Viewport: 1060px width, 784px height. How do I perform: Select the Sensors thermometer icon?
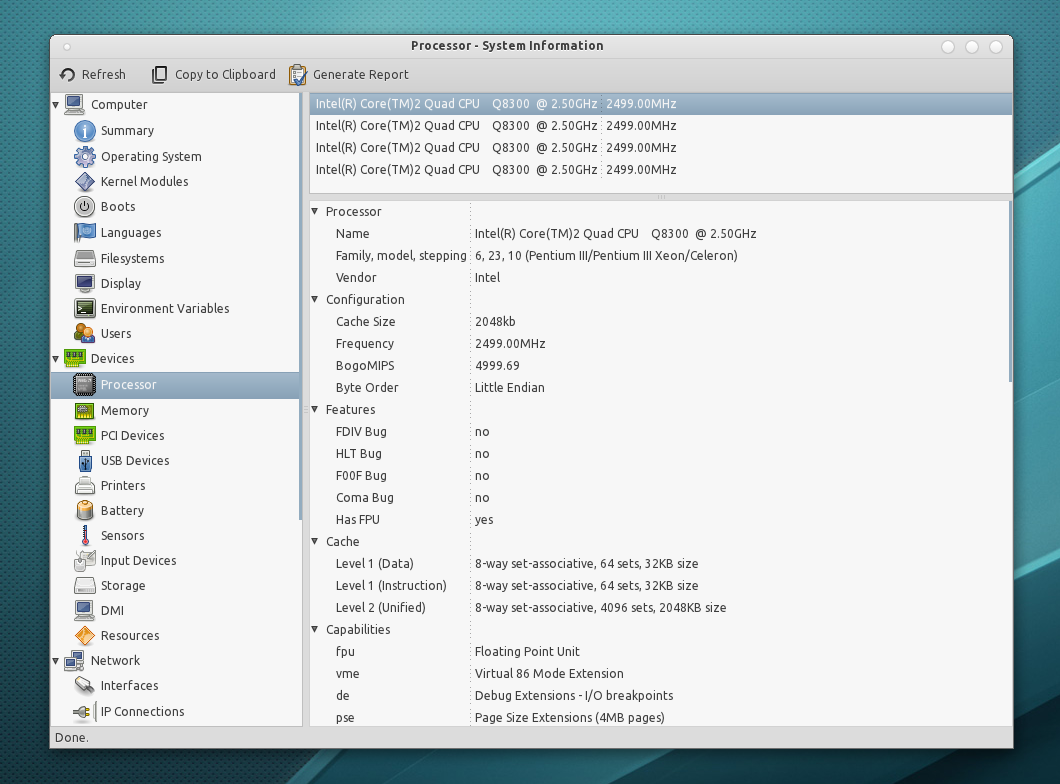tap(85, 535)
